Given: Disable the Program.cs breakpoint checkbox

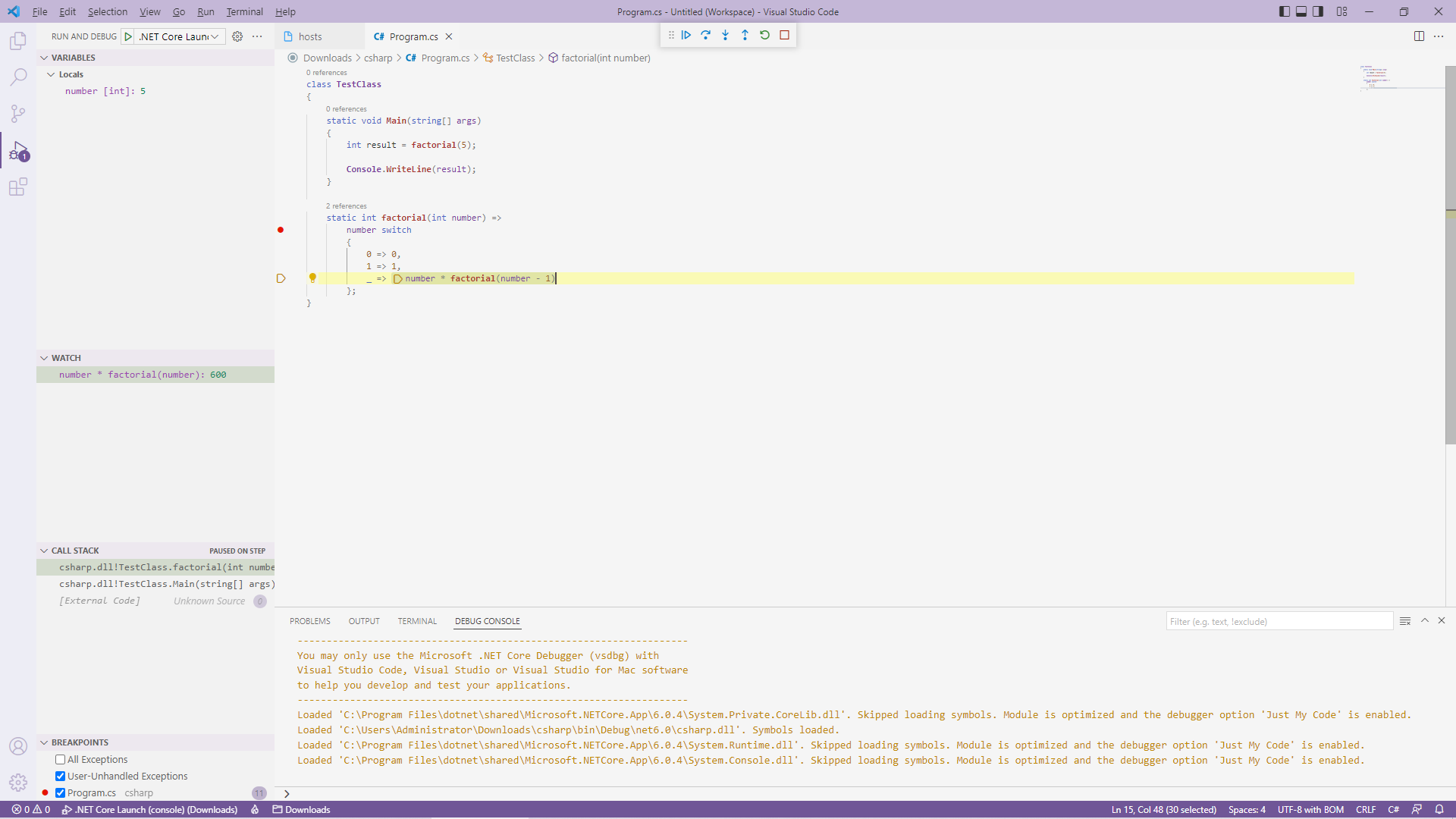Looking at the screenshot, I should coord(60,792).
